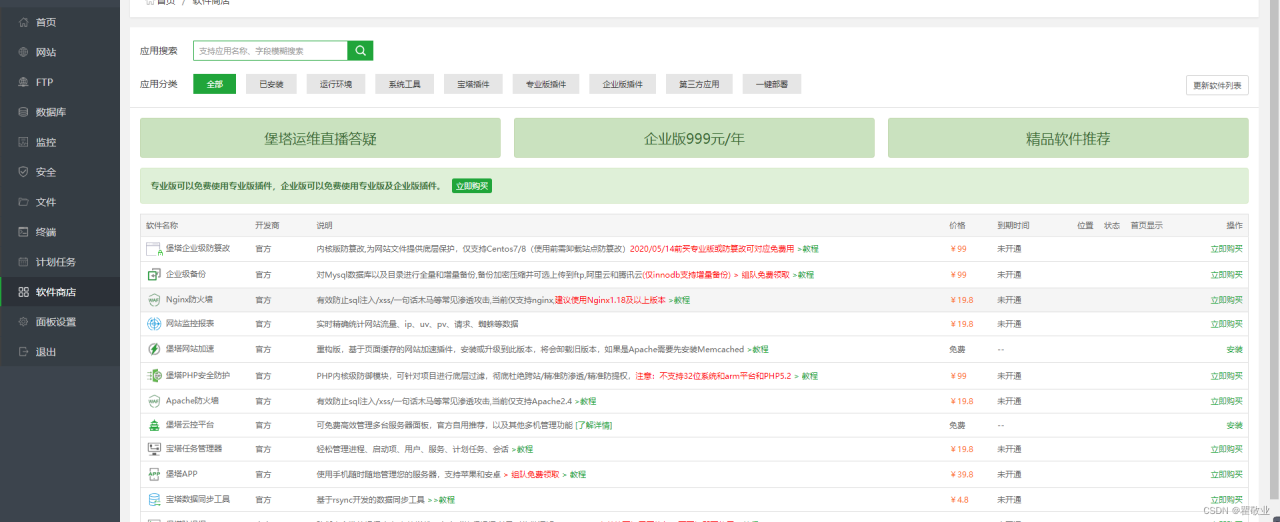Screen dimensions: 1280x522
Task: Click the green 立即购买 button in notice bar
Action: pos(472,186)
